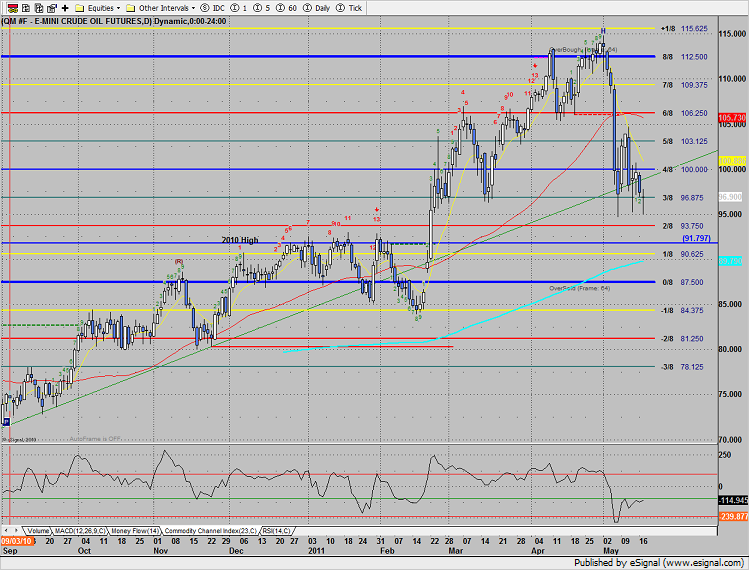Screen dimensions: 749x570
Task: Click the second toolbar icon, the page with arrows
Action: point(26,8)
